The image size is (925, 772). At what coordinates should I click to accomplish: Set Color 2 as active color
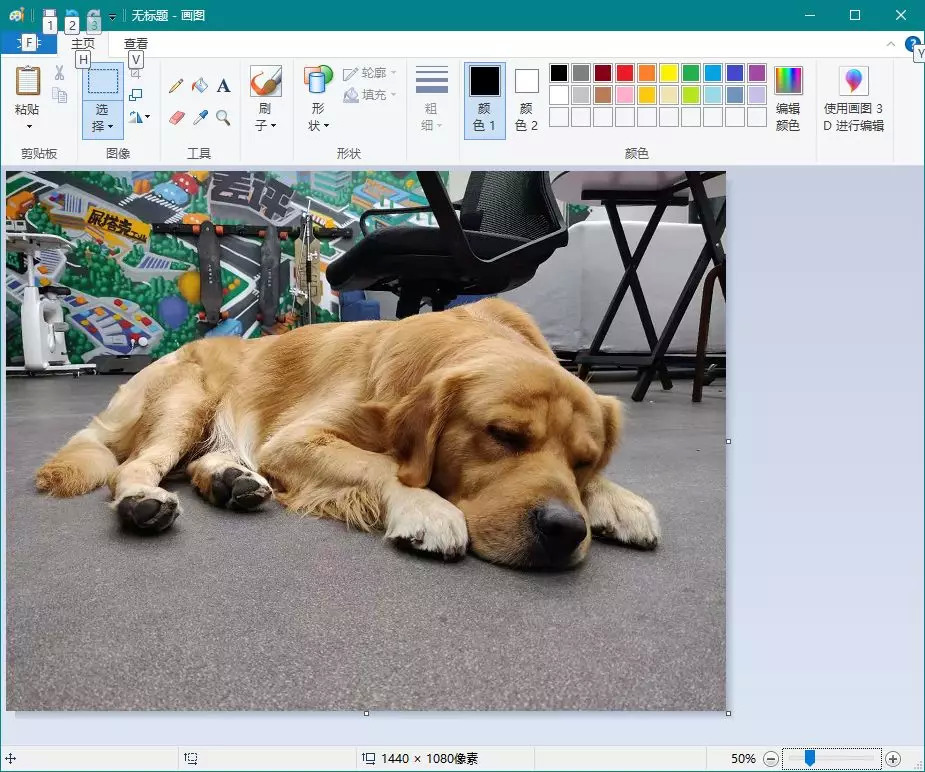tap(527, 100)
